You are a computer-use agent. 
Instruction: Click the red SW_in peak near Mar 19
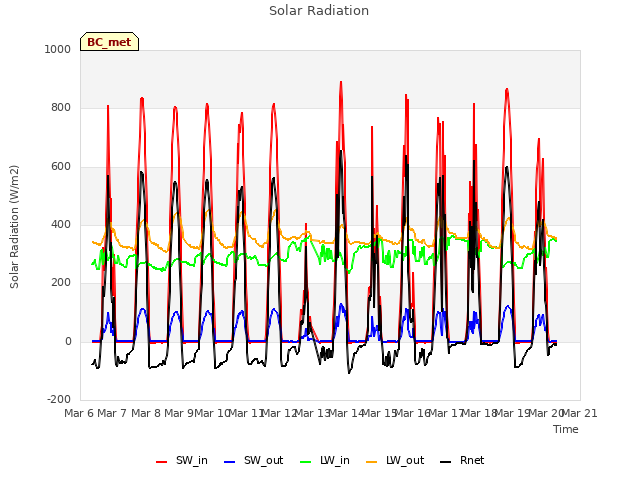click(x=507, y=89)
